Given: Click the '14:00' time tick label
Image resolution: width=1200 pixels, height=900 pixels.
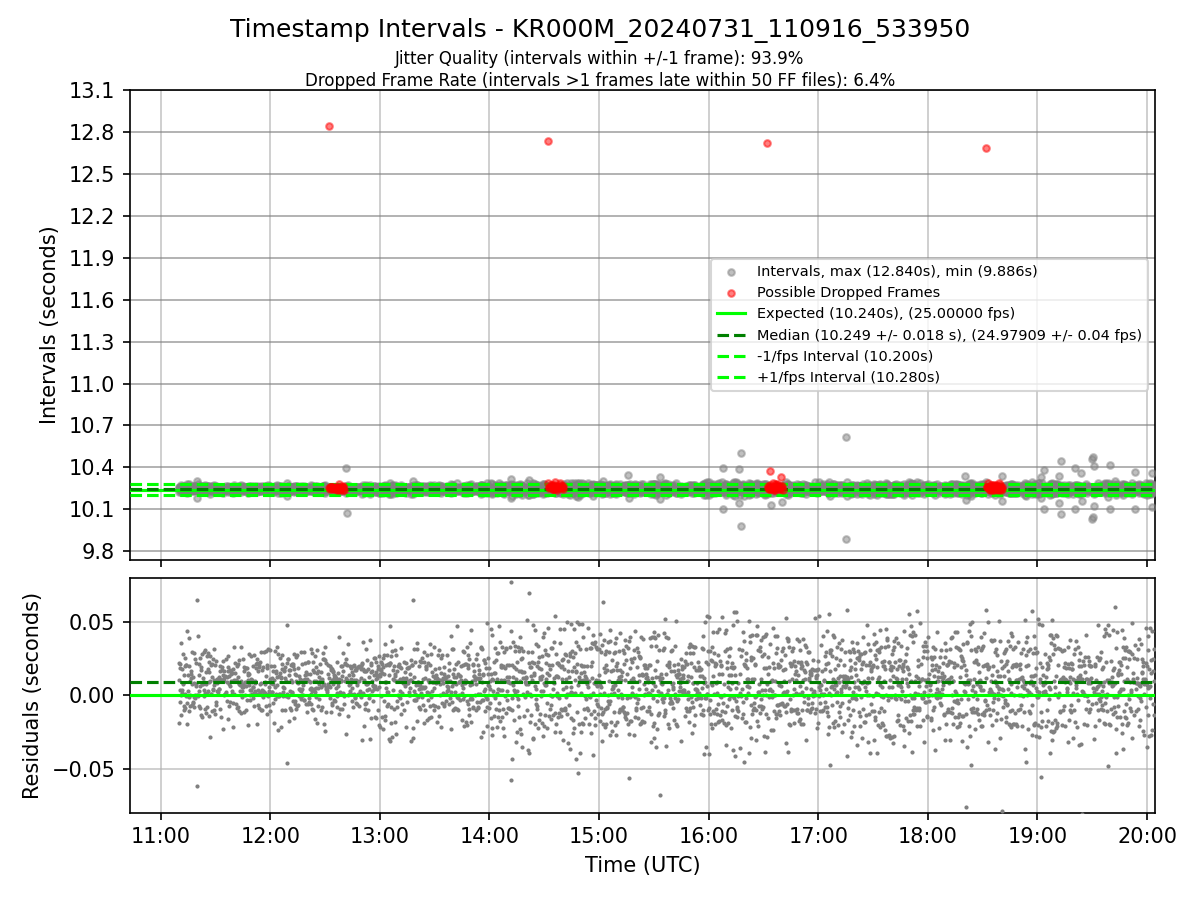Looking at the screenshot, I should click(489, 835).
